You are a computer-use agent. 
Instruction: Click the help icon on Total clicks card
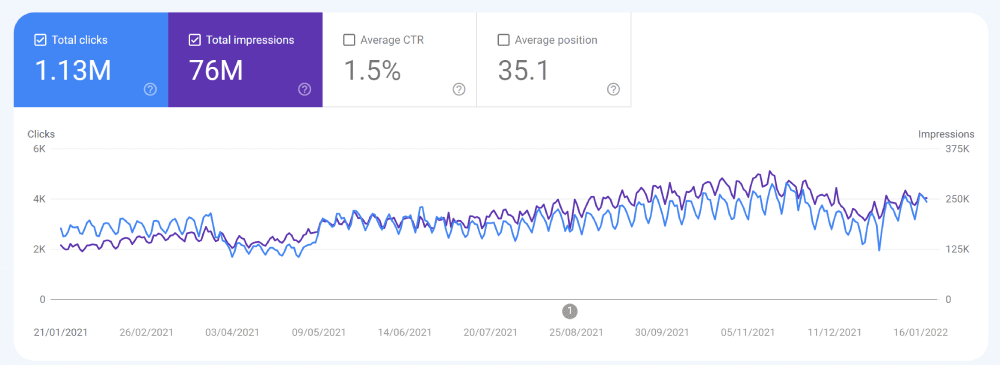pyautogui.click(x=151, y=89)
